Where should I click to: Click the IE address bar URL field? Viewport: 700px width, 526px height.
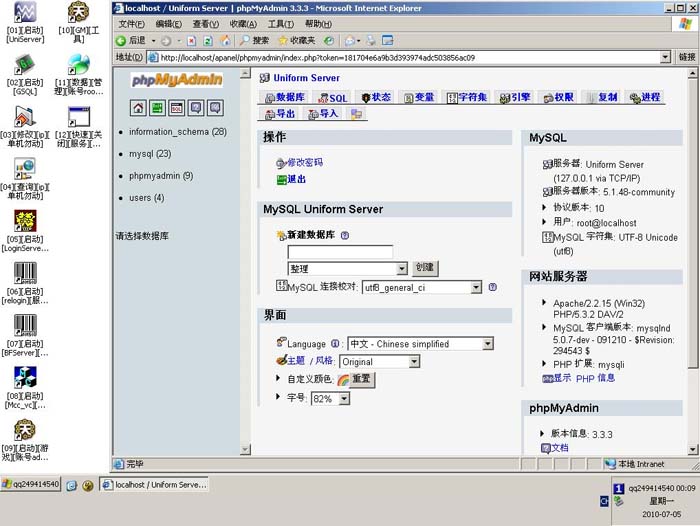pos(404,57)
